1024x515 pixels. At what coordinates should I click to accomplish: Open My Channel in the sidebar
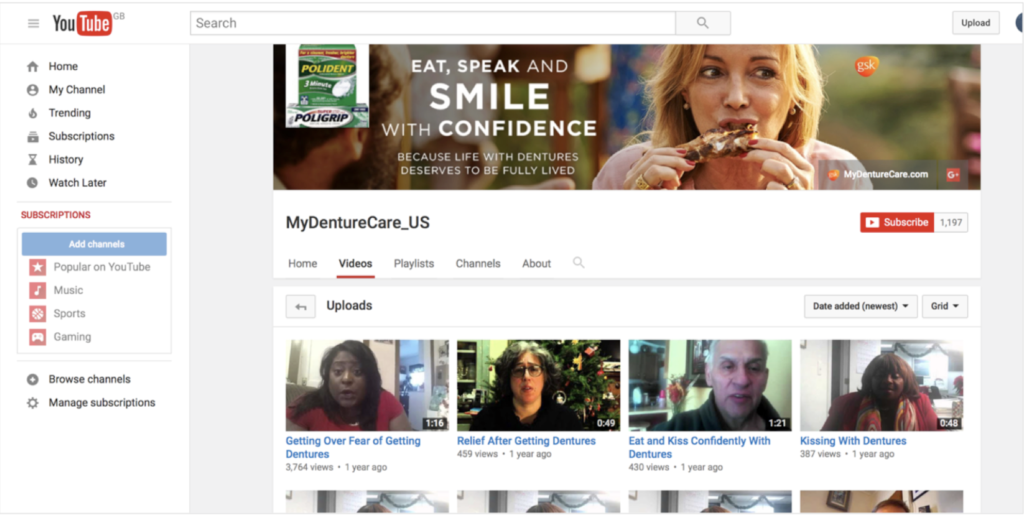click(76, 90)
